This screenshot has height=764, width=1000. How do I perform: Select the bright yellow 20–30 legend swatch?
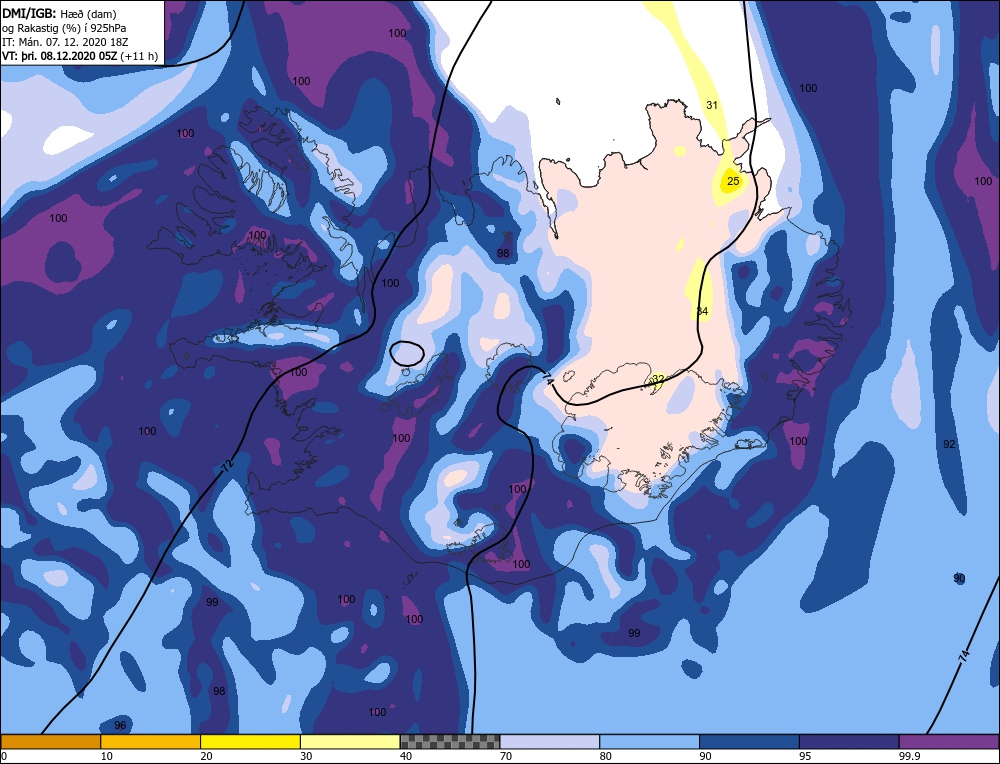250,742
